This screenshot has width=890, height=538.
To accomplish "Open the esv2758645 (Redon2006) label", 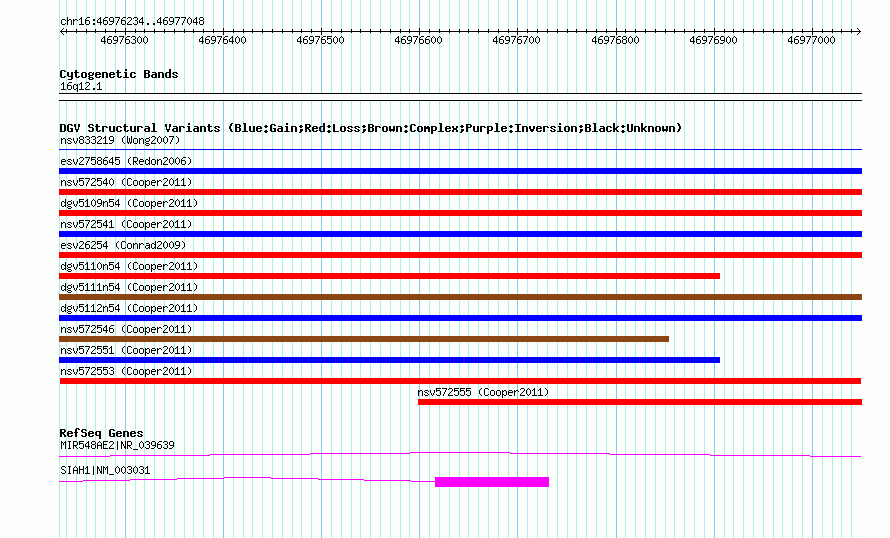I will 126,161.
